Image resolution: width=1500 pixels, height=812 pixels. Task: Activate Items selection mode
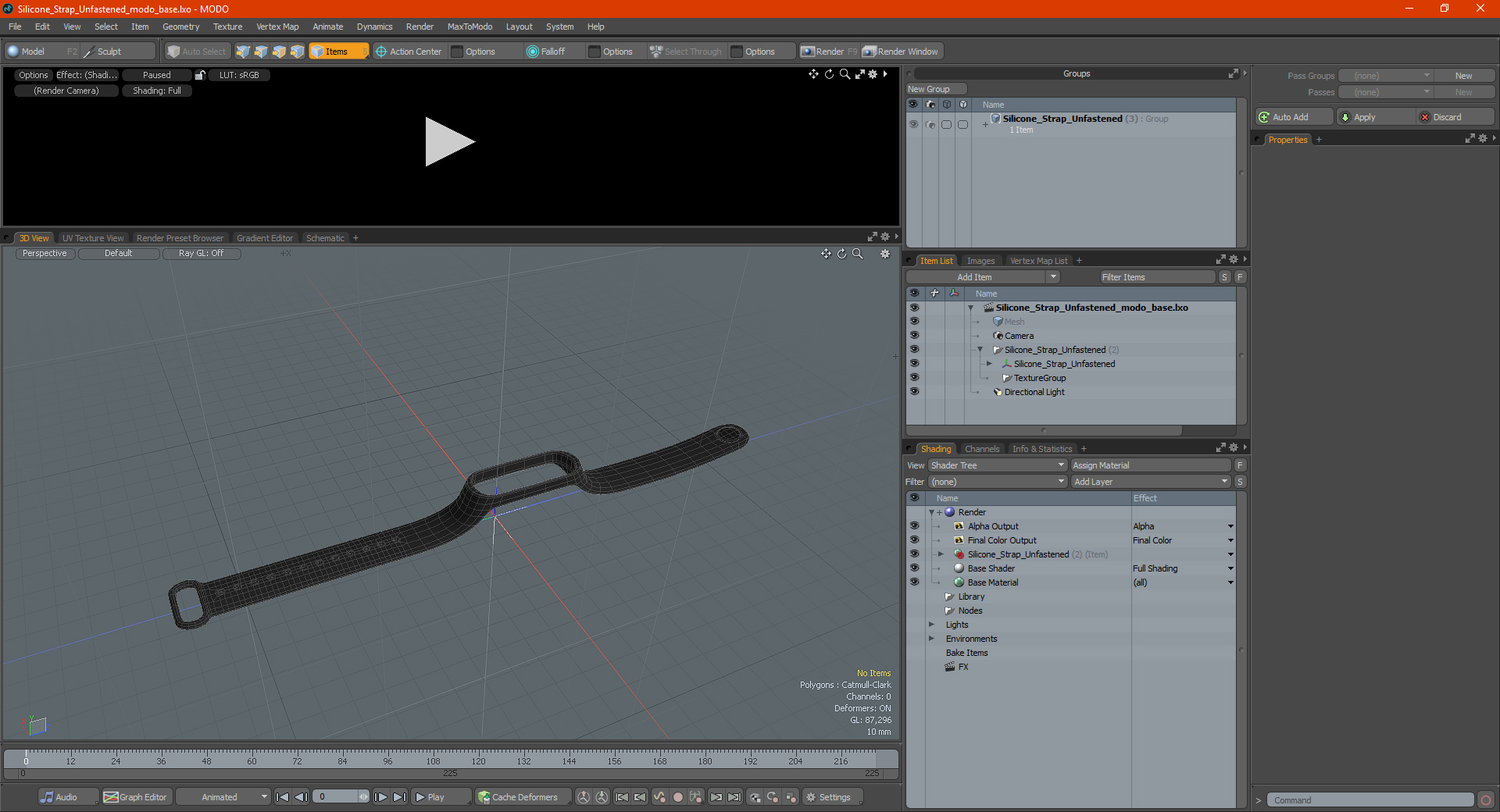pos(337,52)
